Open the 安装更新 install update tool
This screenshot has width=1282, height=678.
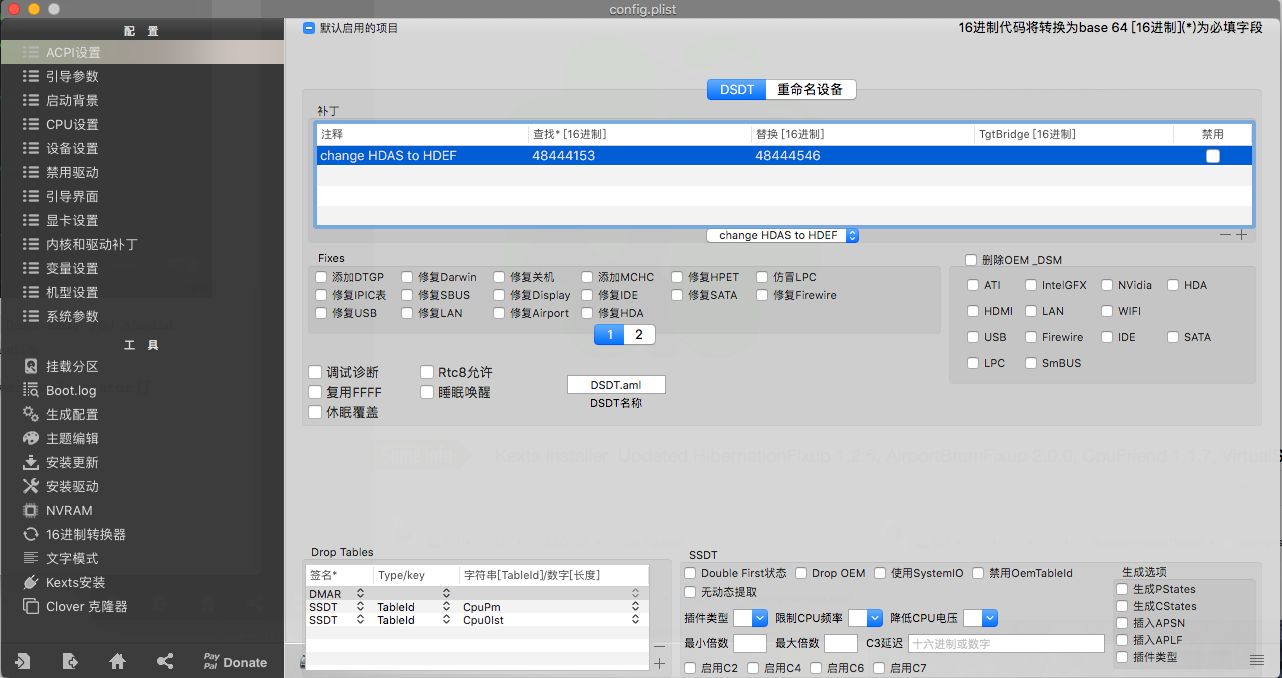72,462
